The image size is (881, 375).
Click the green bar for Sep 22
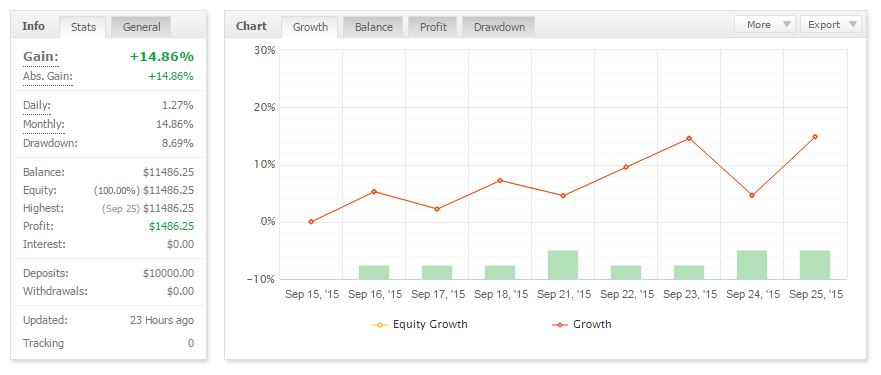click(626, 272)
